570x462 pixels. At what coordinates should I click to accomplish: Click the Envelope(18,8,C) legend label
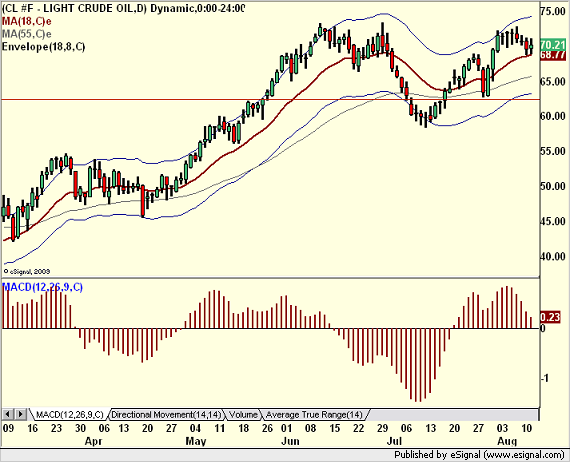(44, 47)
